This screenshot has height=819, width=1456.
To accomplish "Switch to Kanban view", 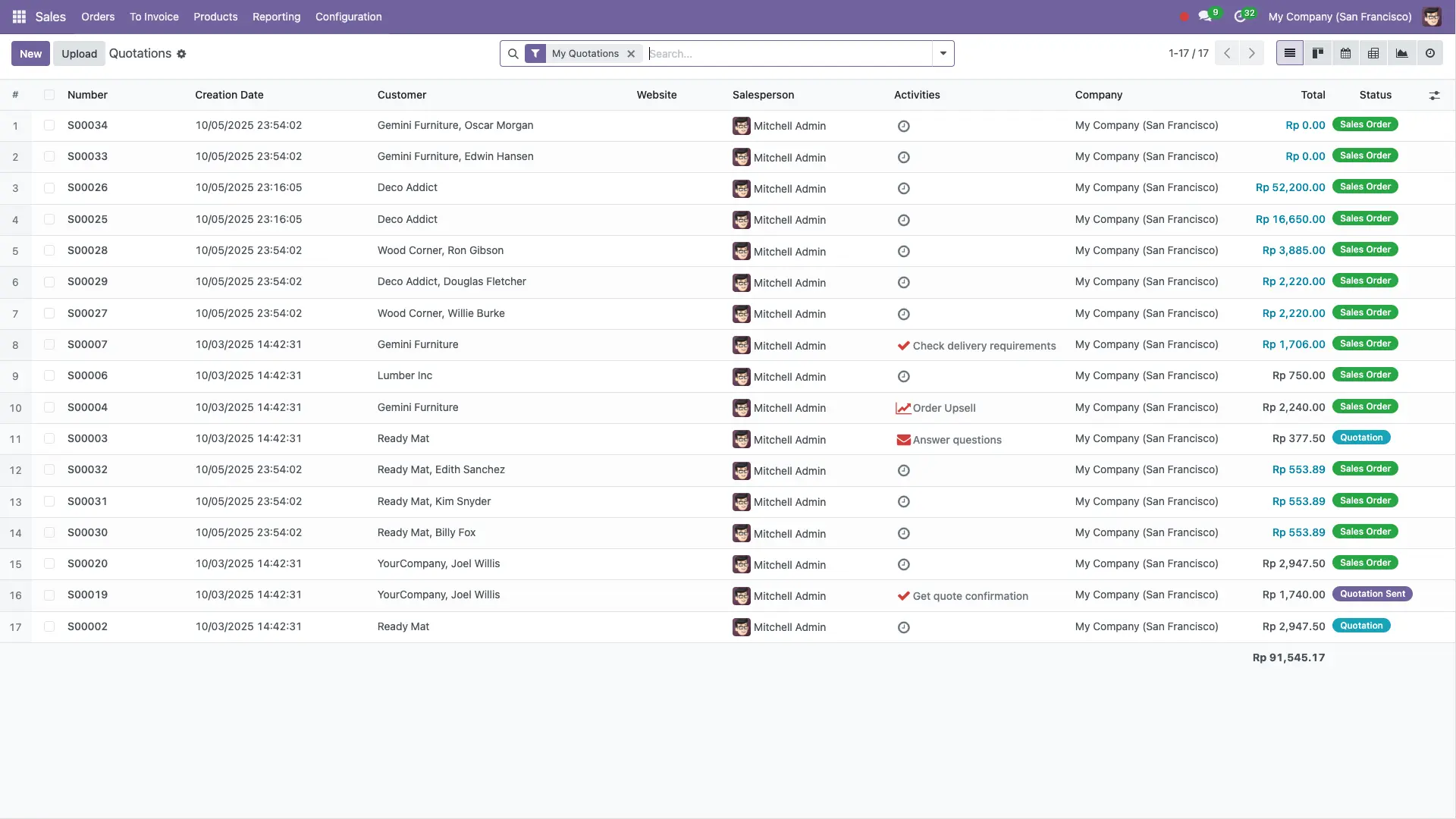I will click(x=1318, y=53).
